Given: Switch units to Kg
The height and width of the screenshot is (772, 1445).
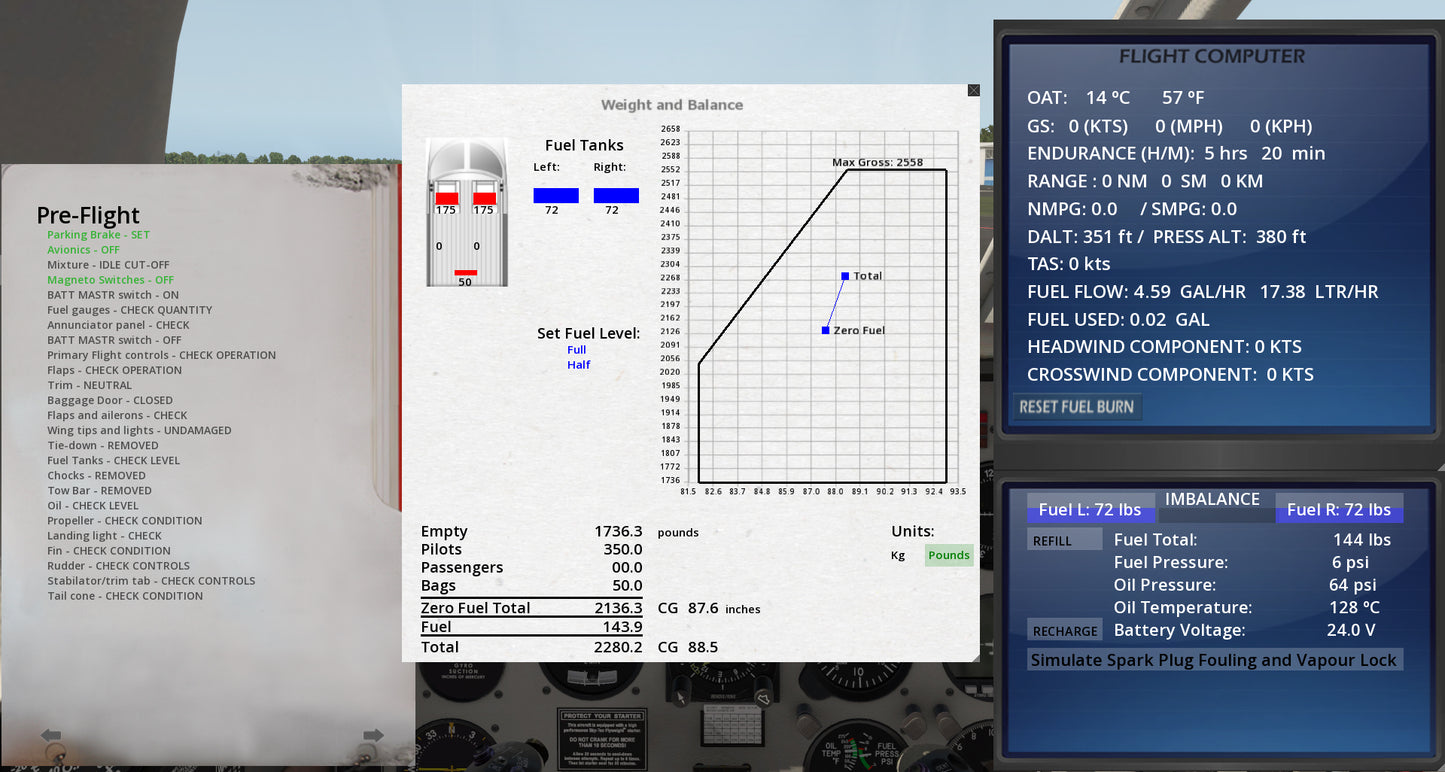Looking at the screenshot, I should point(898,555).
